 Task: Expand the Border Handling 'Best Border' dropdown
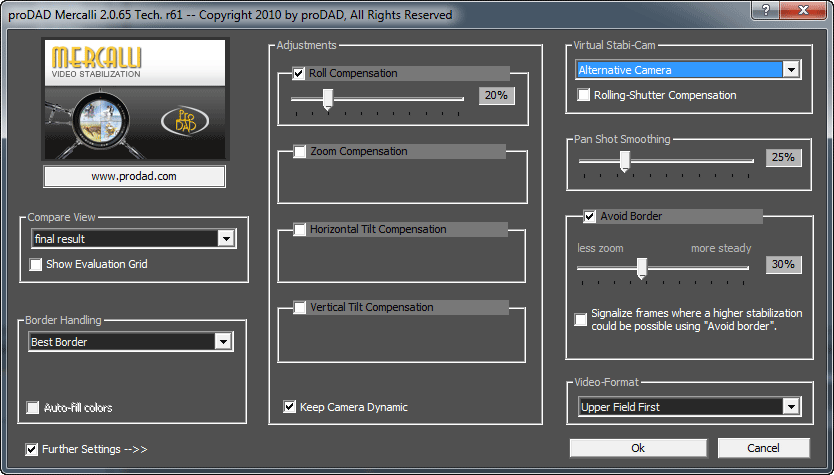pos(130,341)
